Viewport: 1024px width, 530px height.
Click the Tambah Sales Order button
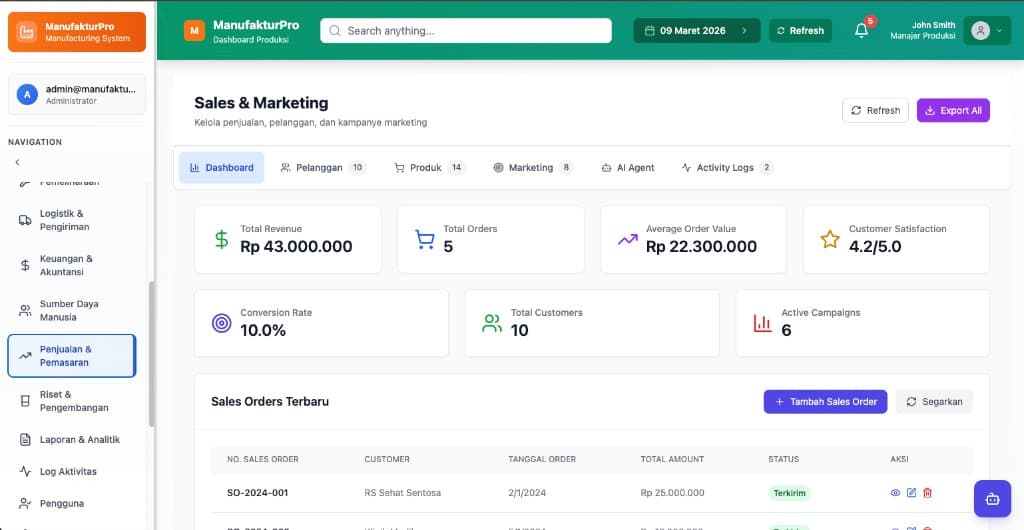(825, 401)
